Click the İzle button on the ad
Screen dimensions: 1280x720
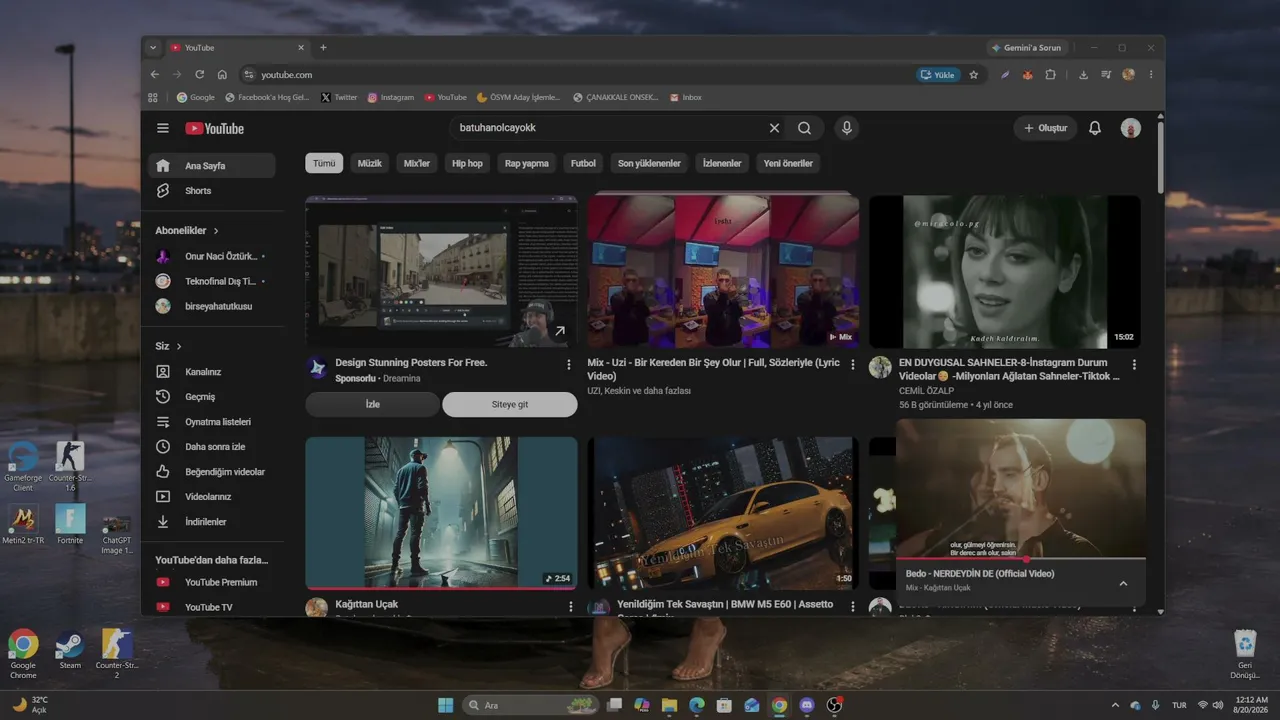point(372,404)
